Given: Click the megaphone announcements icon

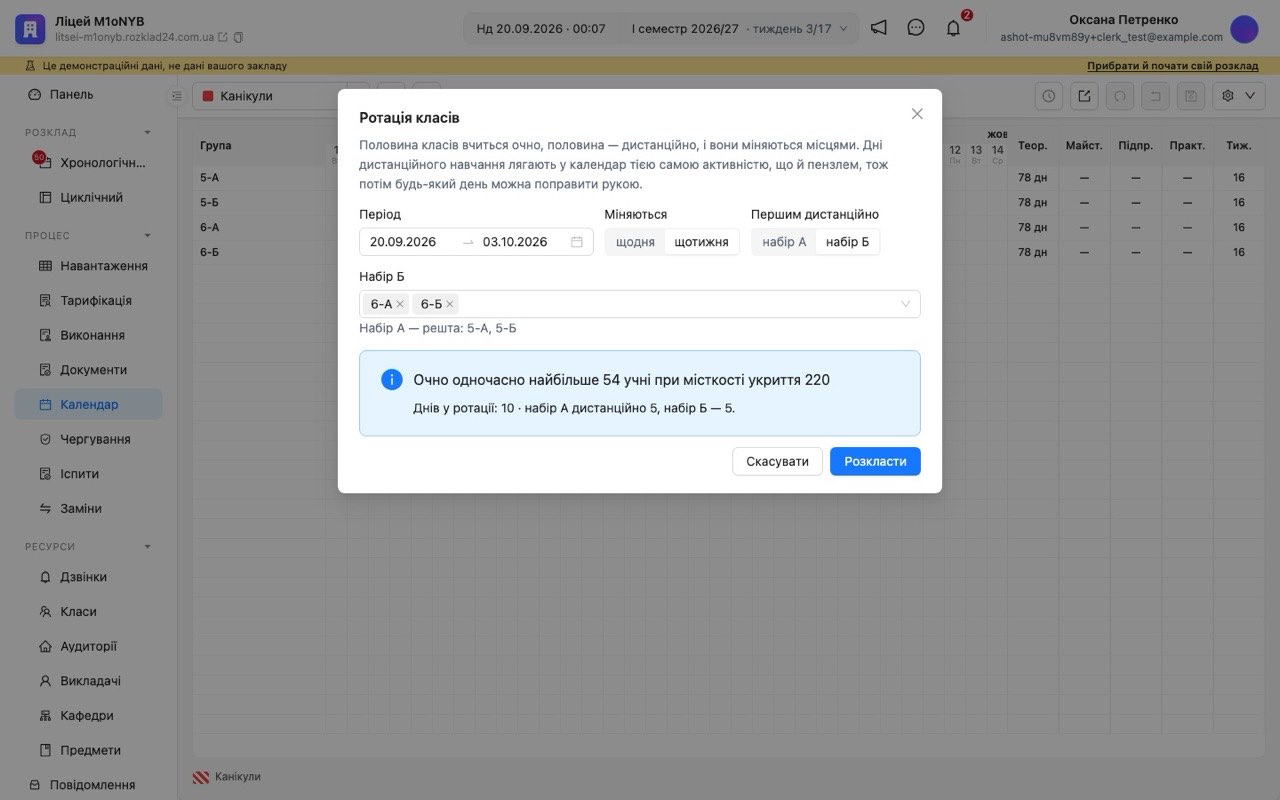Looking at the screenshot, I should coord(878,28).
